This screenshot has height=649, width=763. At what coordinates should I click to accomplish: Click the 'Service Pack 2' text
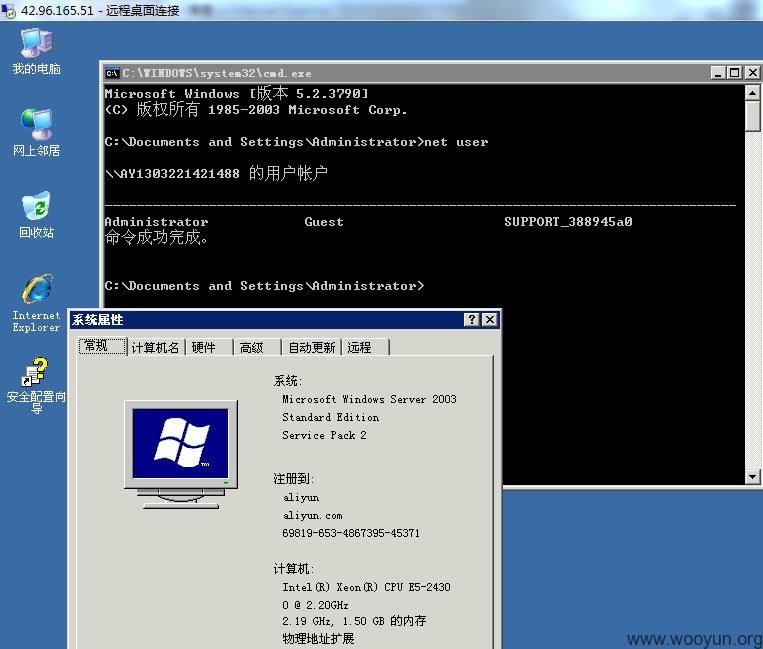[x=324, y=435]
